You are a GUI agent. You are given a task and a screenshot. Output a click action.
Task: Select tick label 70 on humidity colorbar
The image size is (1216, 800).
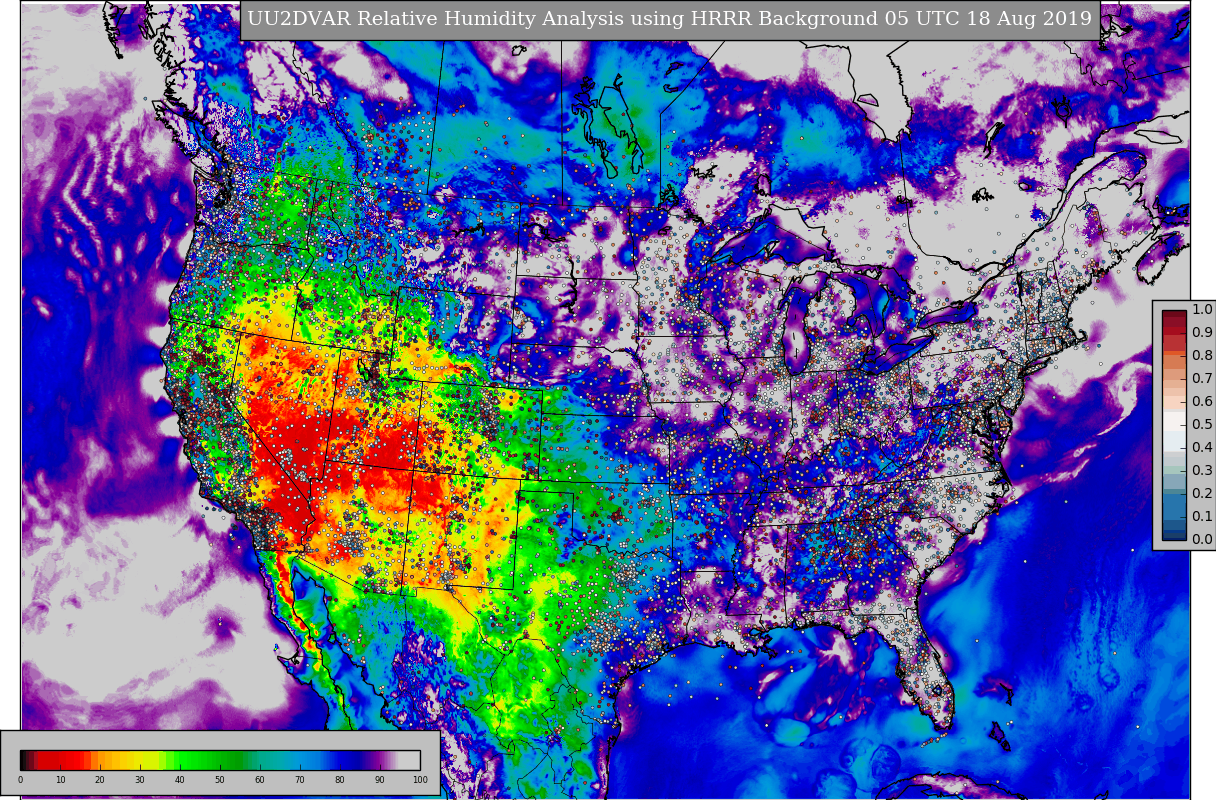pos(300,780)
